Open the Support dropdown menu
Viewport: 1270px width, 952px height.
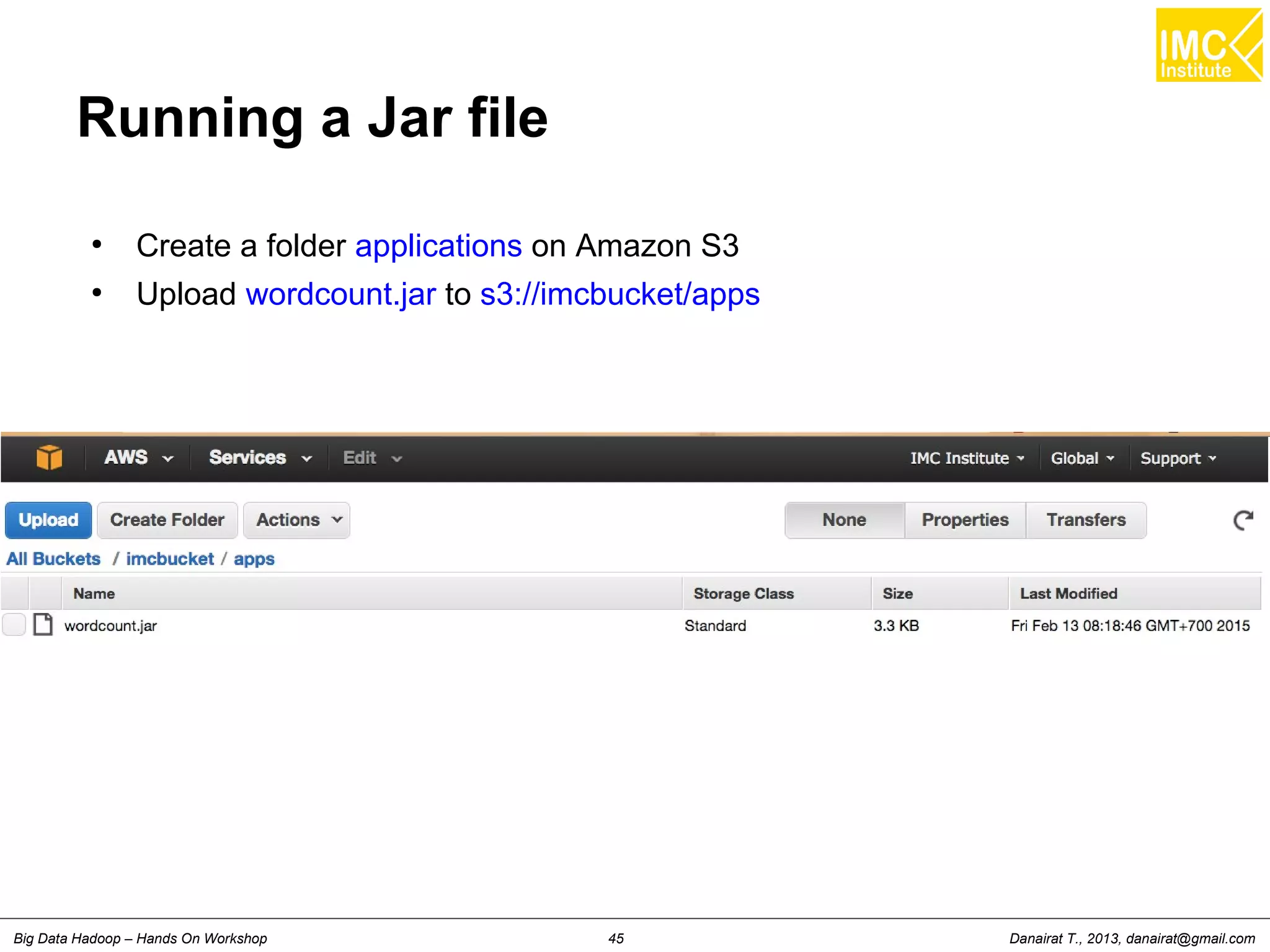(1178, 459)
